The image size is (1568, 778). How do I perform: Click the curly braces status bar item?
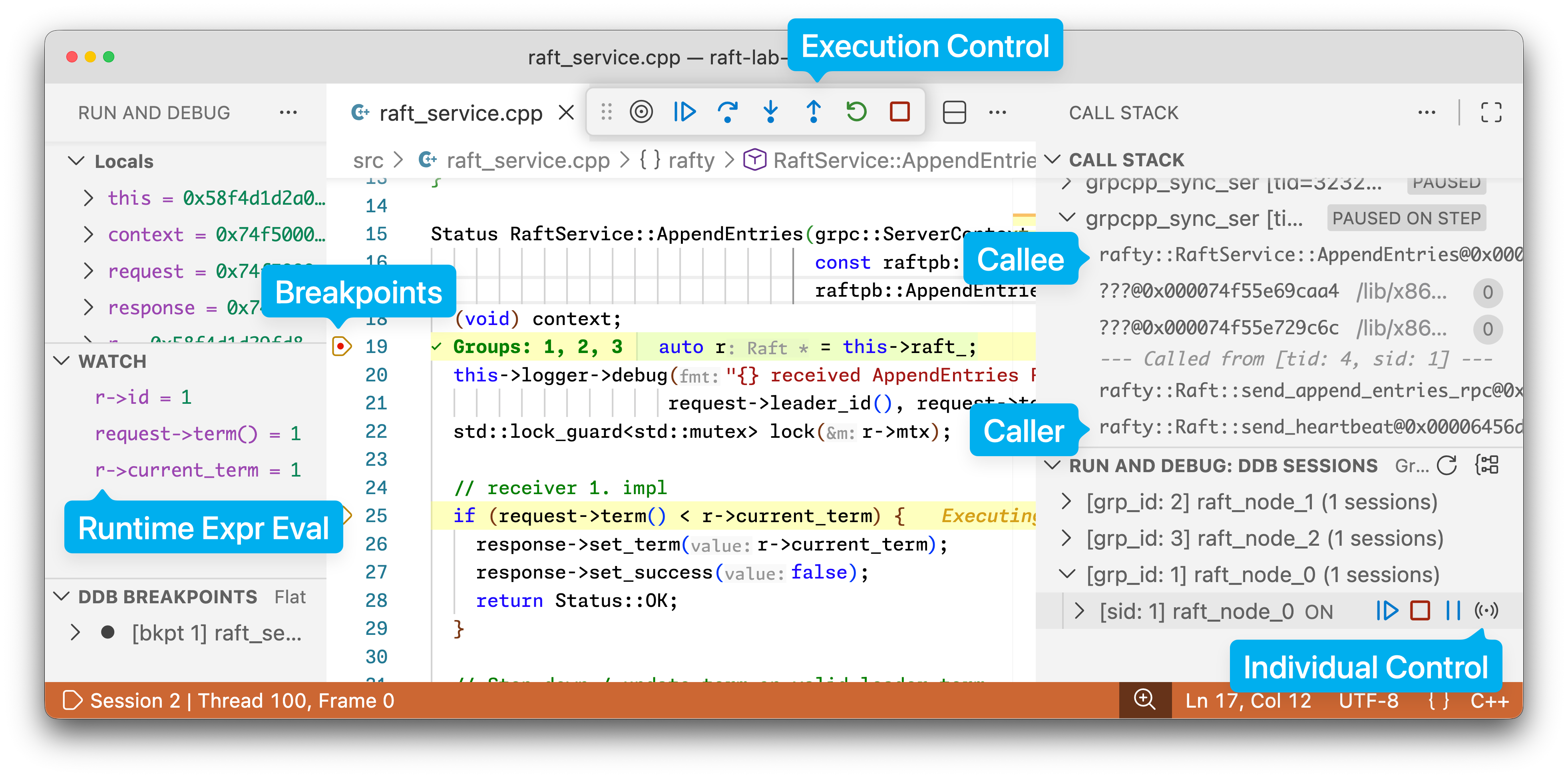1439,700
